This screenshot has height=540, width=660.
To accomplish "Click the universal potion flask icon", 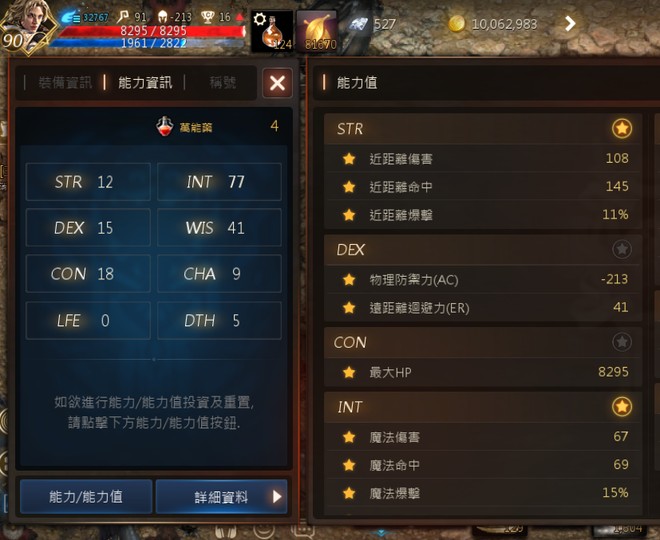I will coord(165,126).
